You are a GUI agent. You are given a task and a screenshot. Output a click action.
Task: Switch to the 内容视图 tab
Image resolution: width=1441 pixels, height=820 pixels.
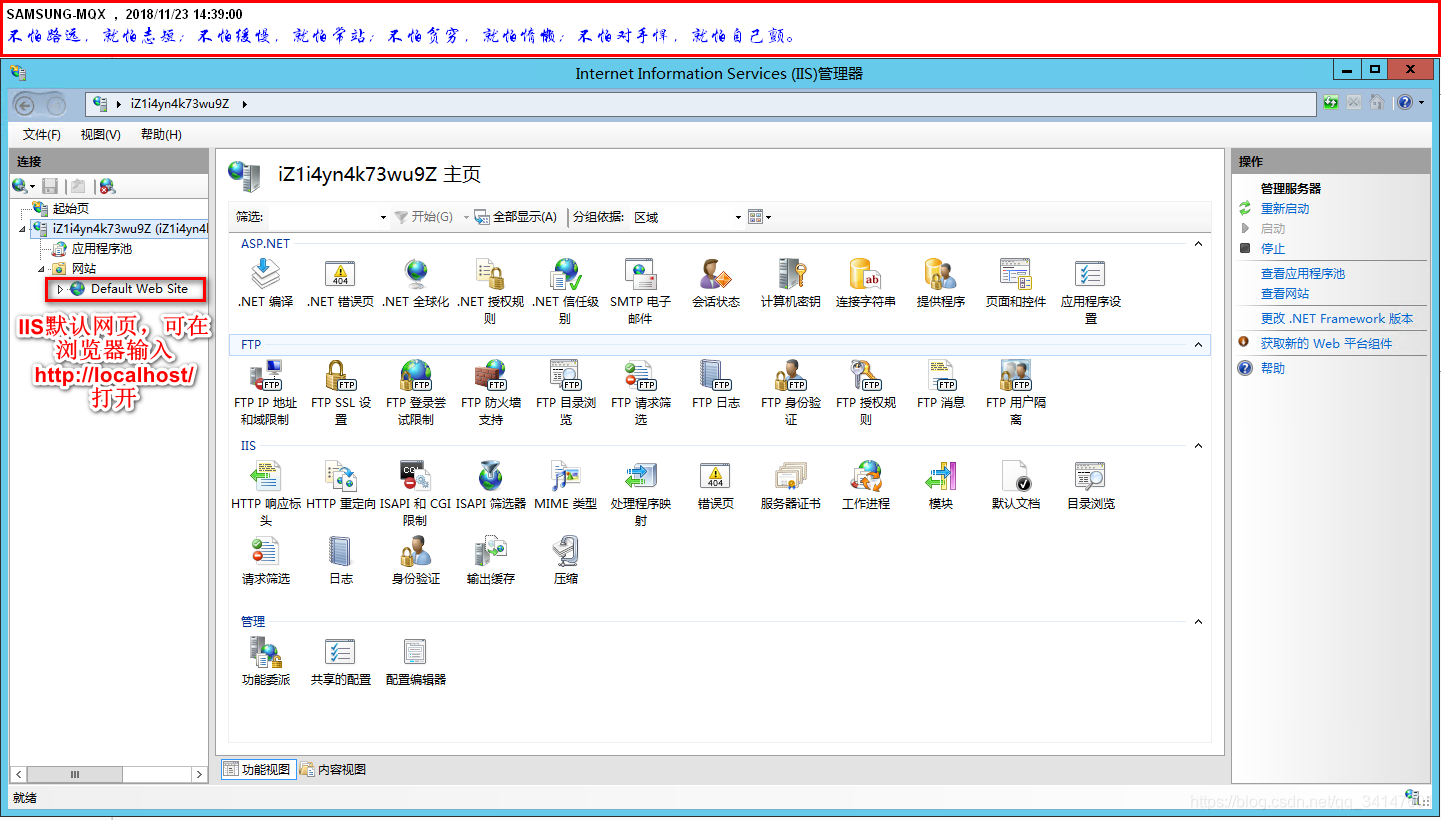[x=333, y=769]
